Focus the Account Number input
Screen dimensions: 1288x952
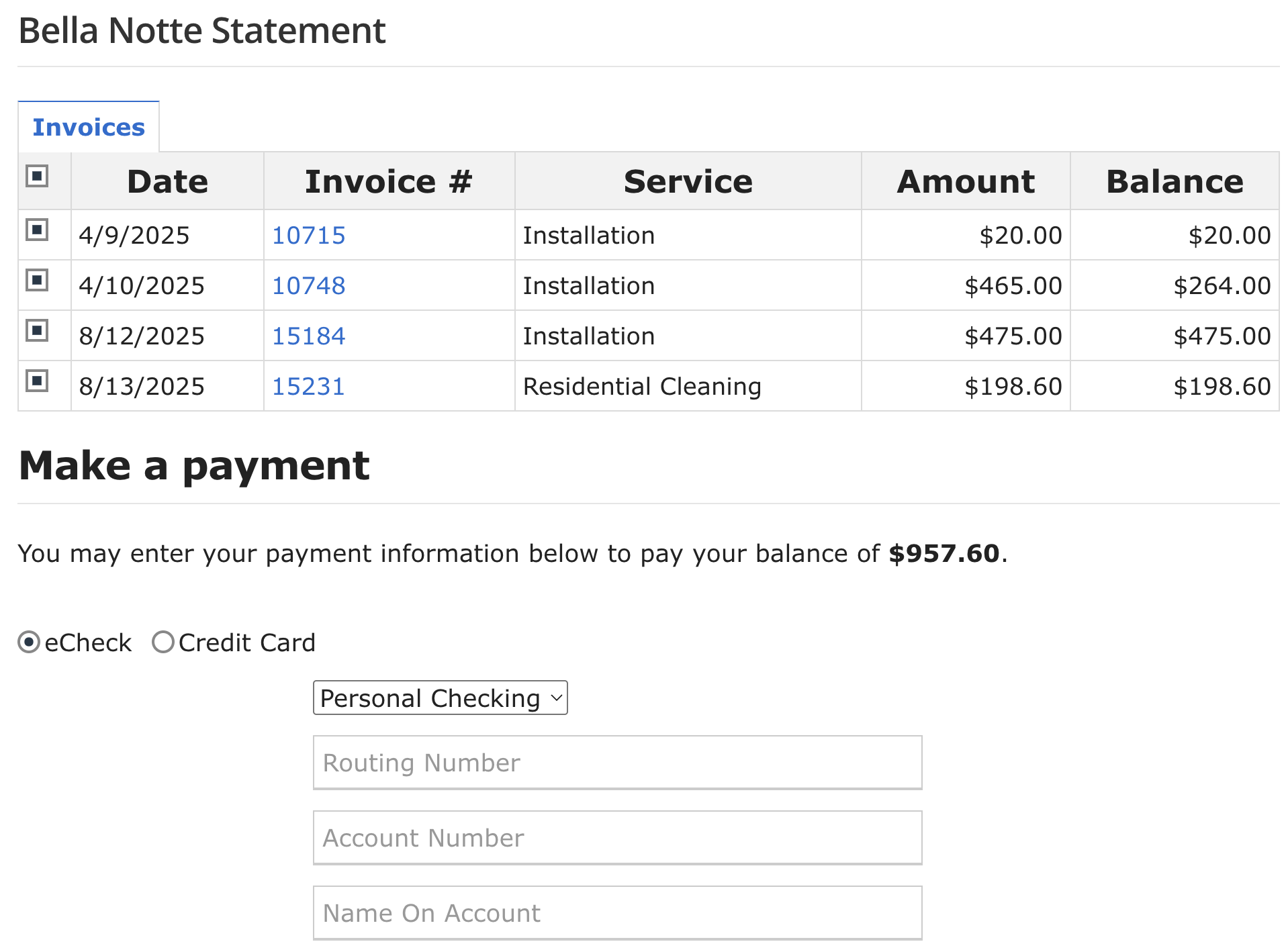[617, 838]
